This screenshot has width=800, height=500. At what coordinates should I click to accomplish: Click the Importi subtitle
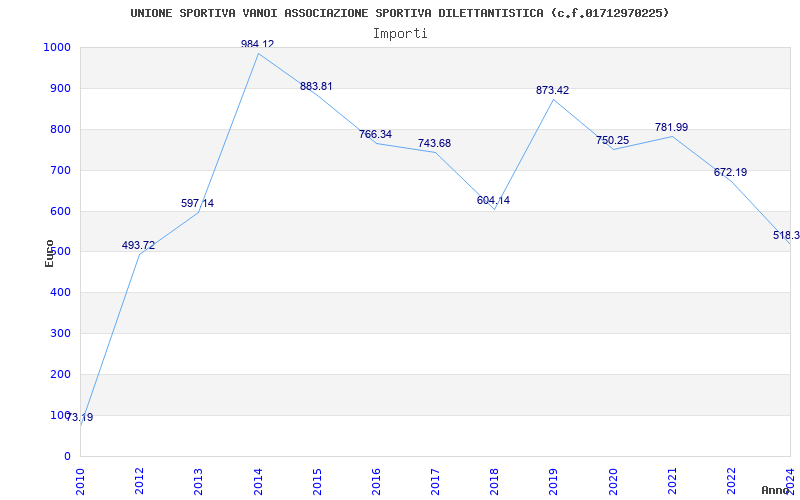[400, 34]
